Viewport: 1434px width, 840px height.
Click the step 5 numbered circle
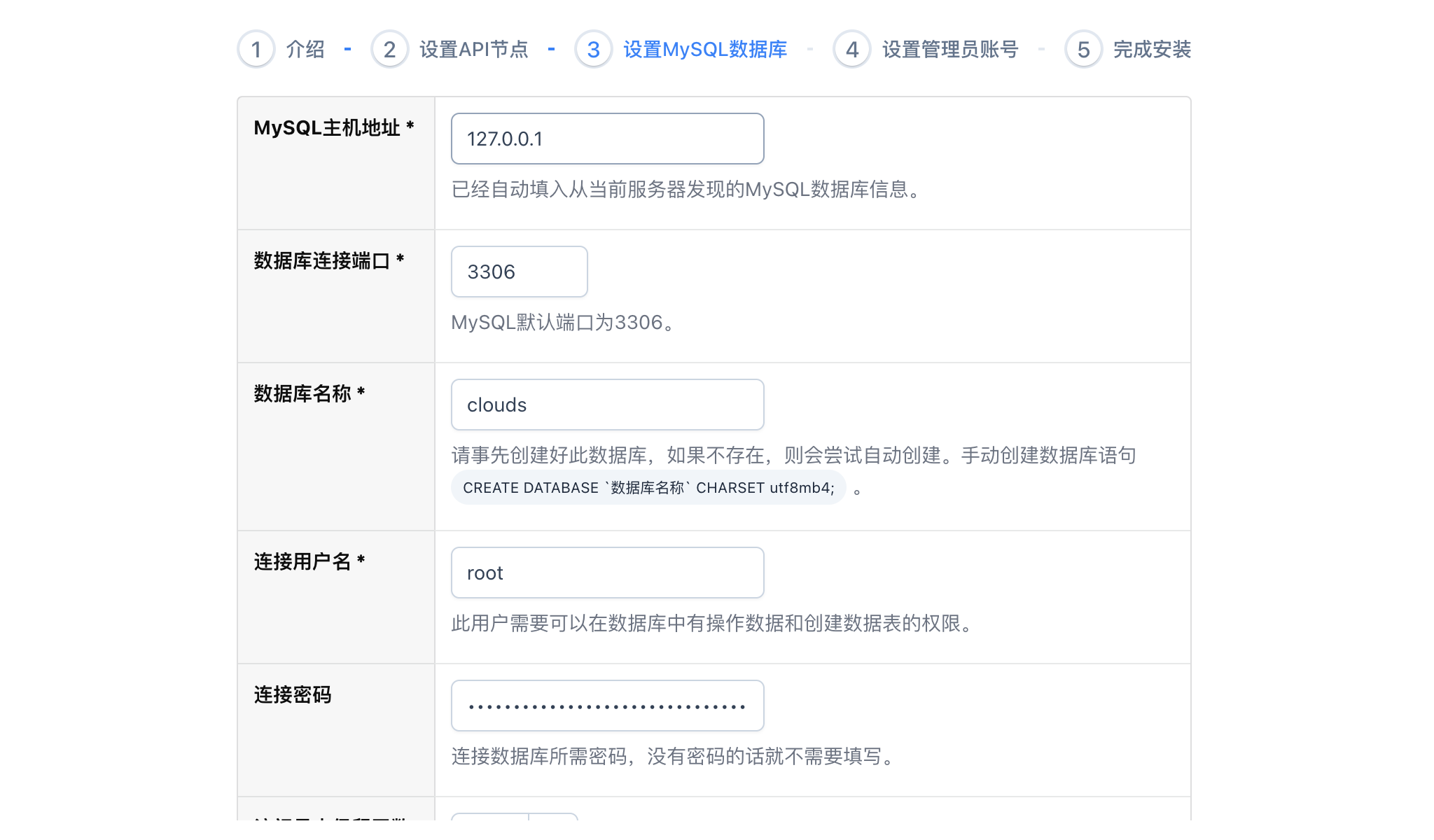click(1083, 49)
